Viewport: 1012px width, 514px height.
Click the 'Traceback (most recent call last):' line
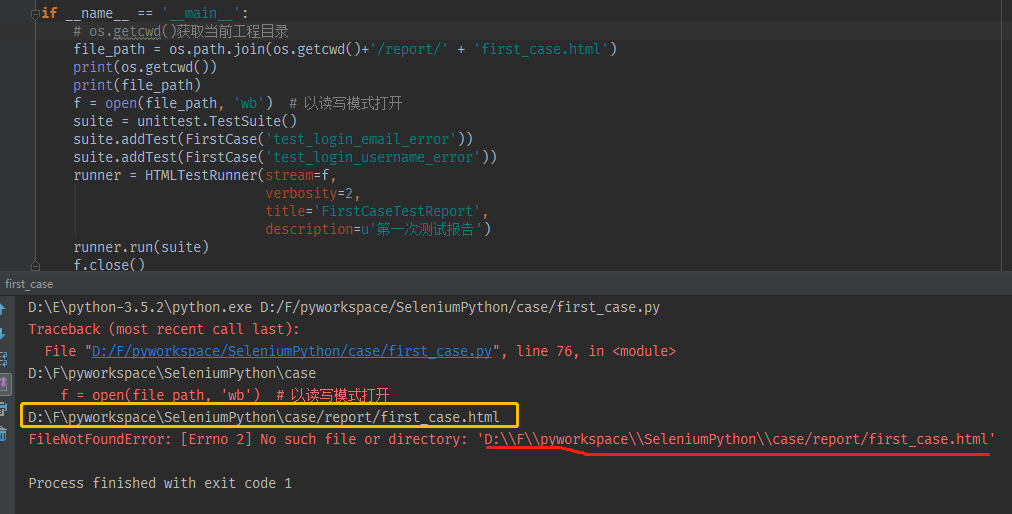(164, 329)
